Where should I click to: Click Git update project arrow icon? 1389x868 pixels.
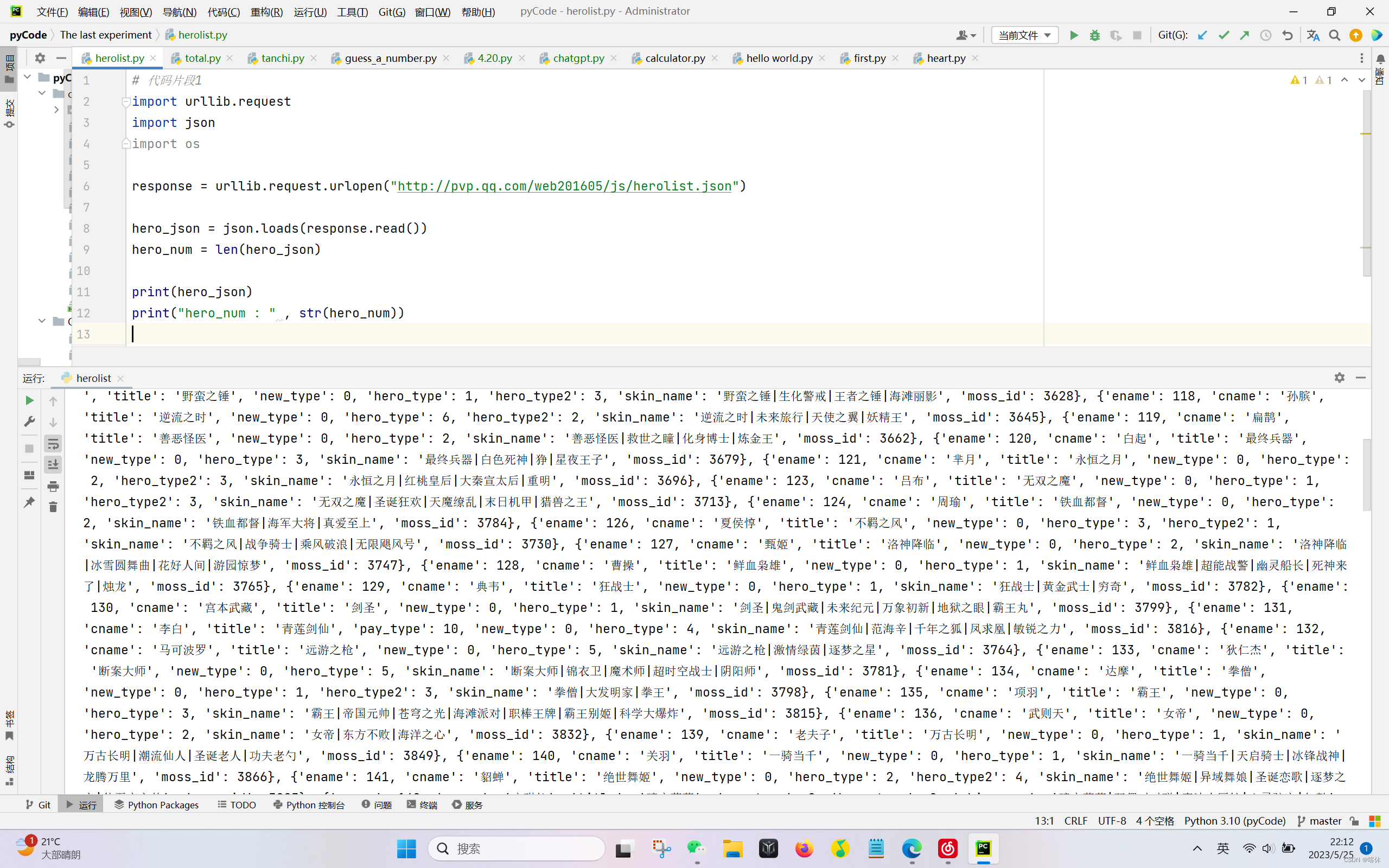click(1202, 36)
